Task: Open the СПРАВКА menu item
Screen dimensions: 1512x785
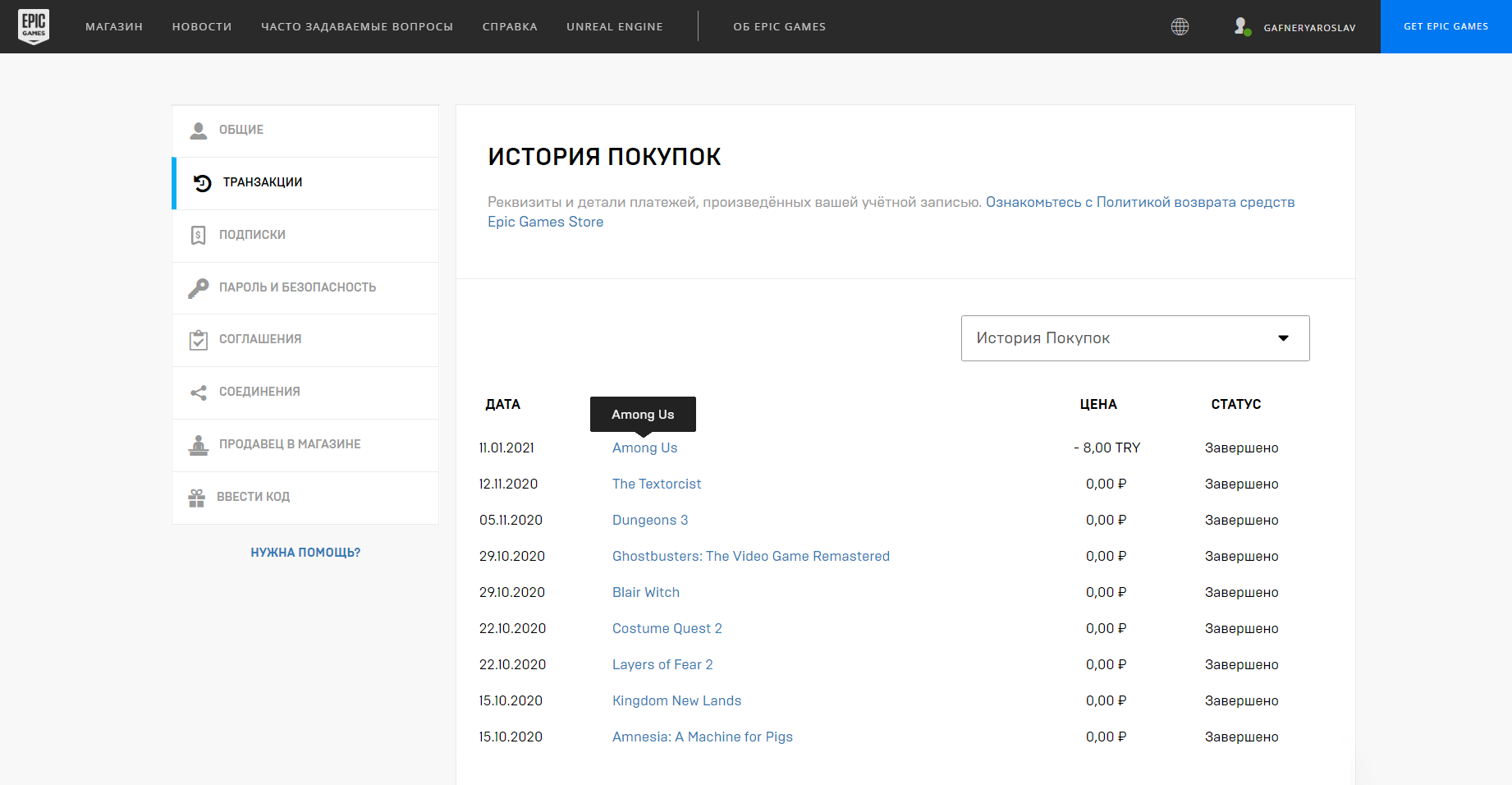Action: coord(510,26)
